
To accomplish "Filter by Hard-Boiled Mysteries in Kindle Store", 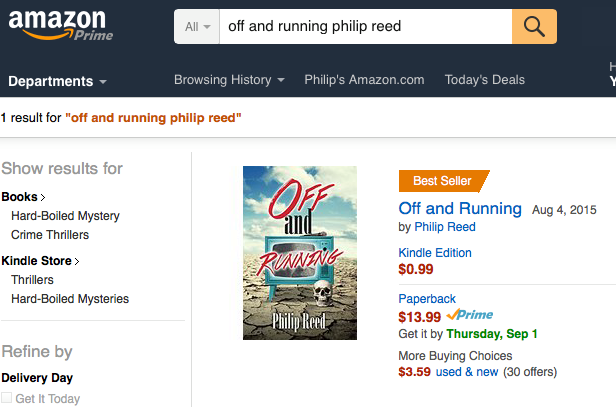I will pyautogui.click(x=70, y=299).
